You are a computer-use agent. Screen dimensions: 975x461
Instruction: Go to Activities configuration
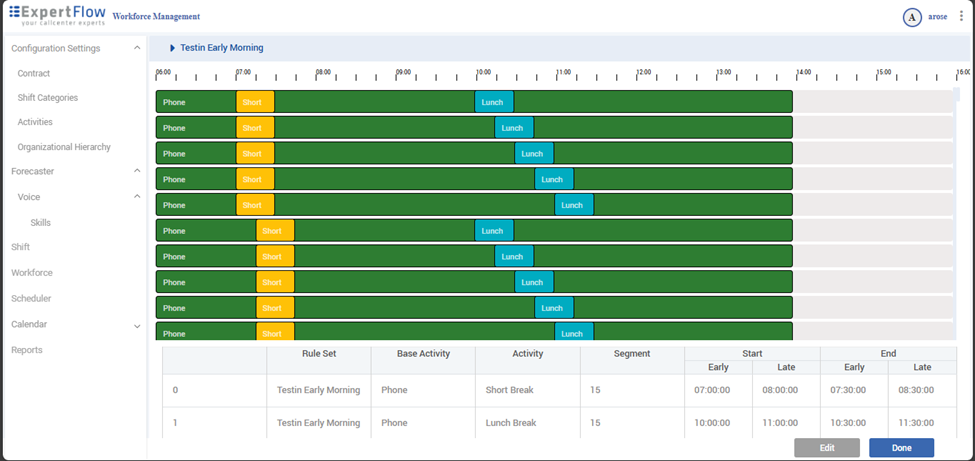(x=35, y=122)
